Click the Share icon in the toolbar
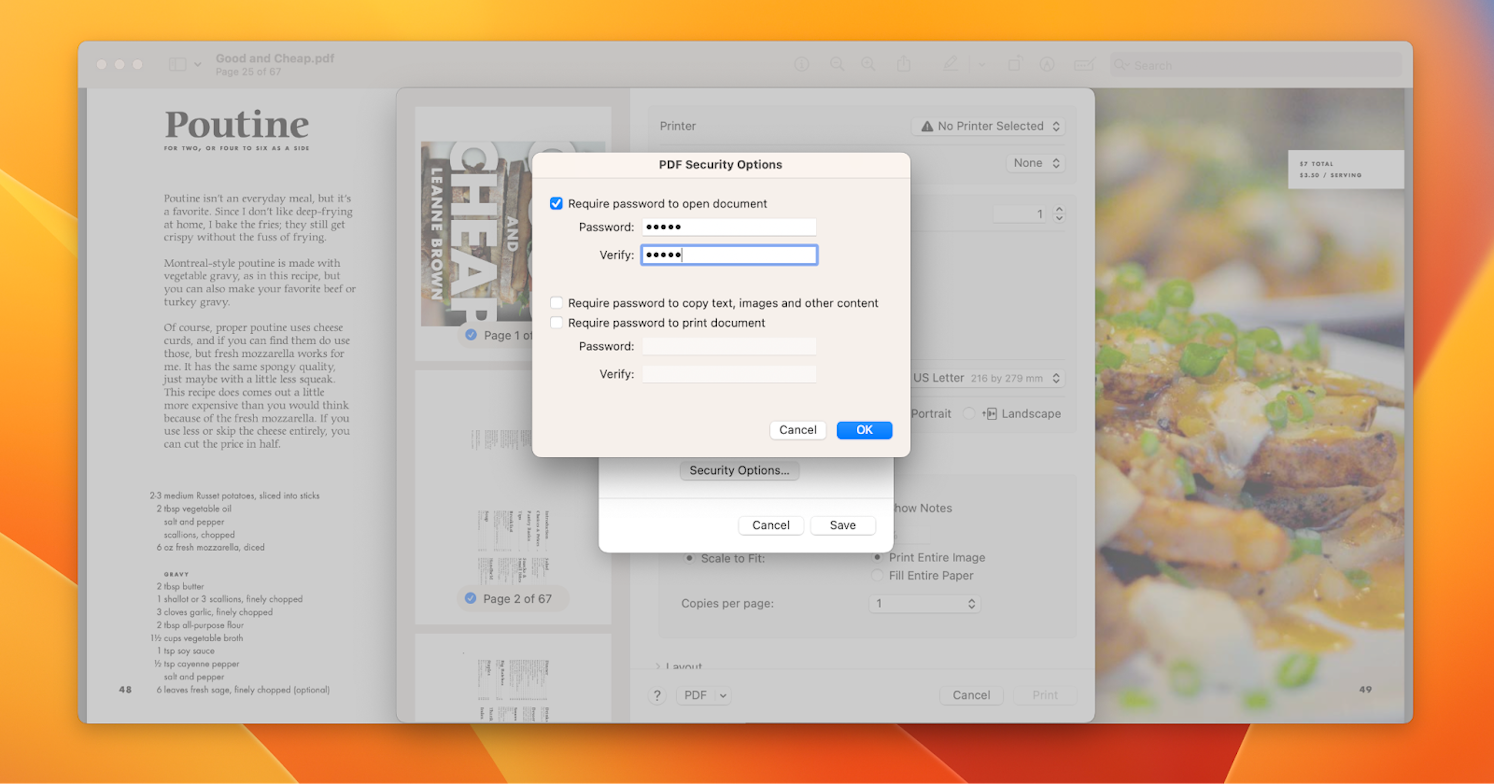 [x=903, y=63]
